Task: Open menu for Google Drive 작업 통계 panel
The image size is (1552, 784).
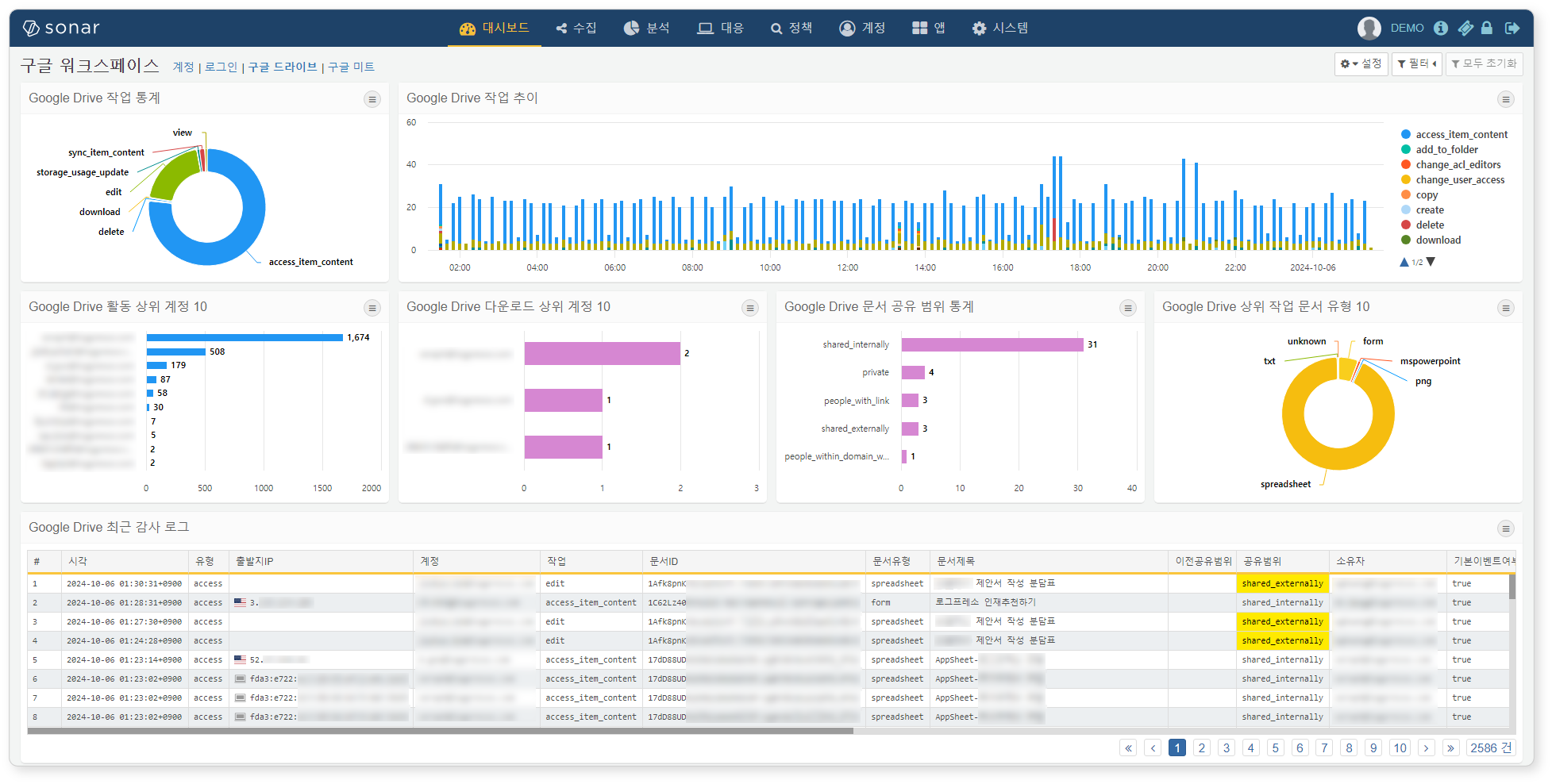Action: click(x=372, y=99)
